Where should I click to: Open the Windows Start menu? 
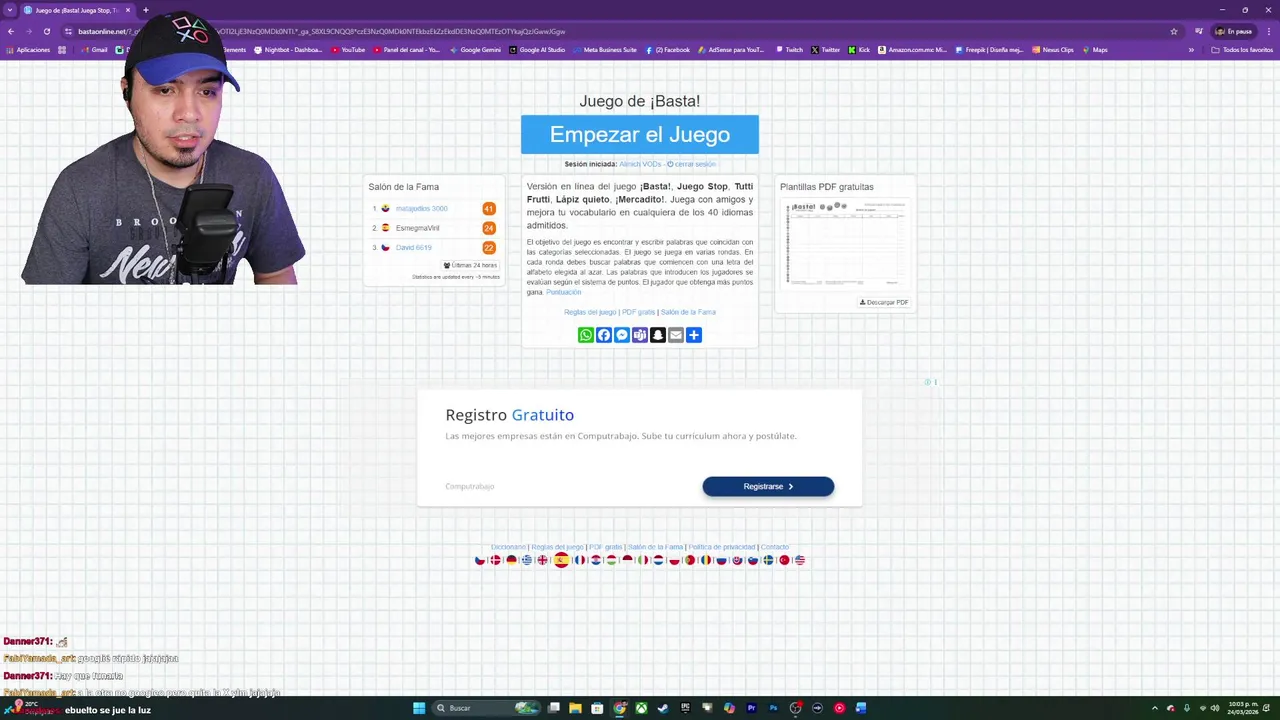(x=419, y=708)
